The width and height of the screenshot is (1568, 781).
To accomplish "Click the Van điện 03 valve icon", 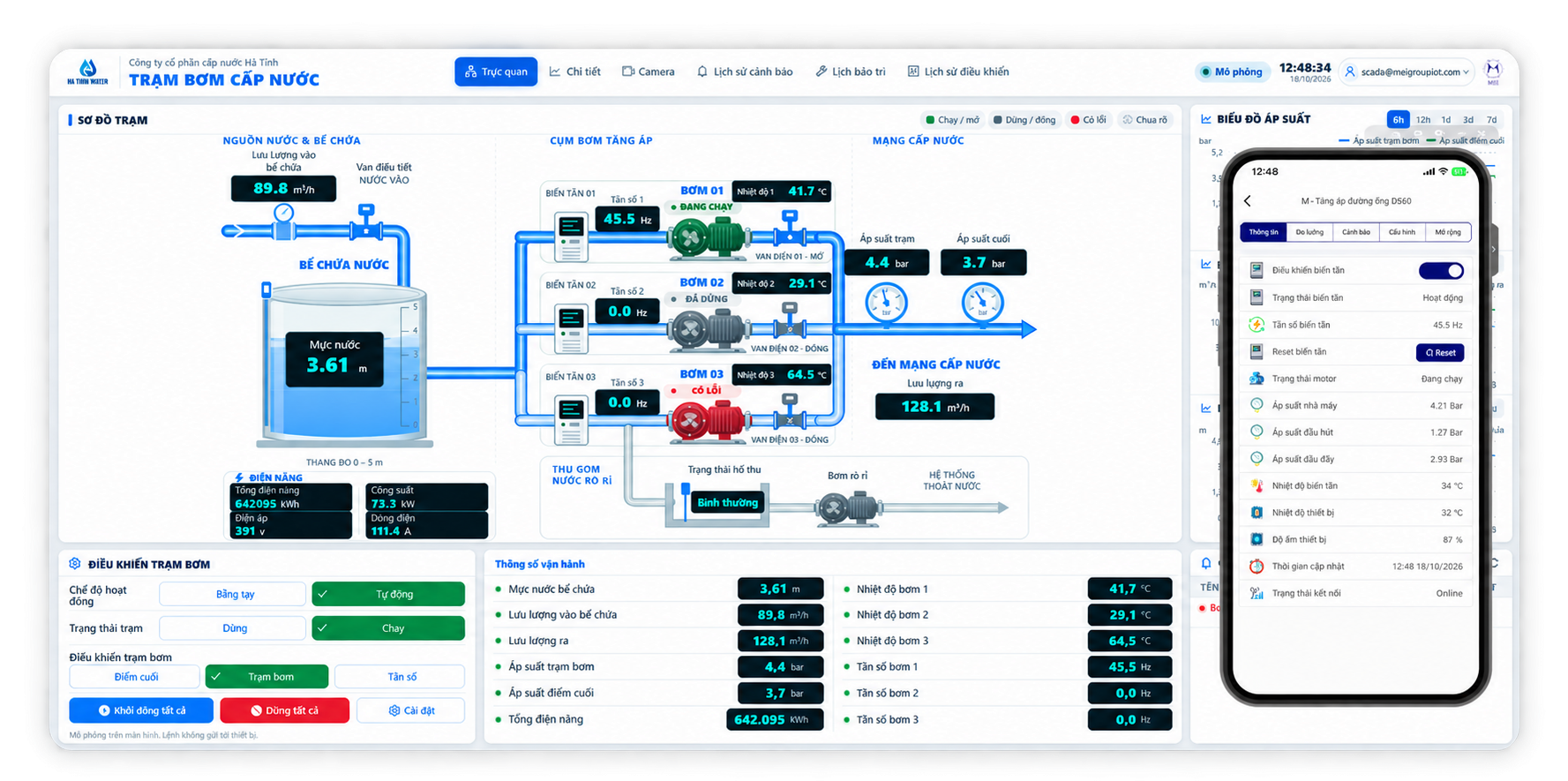I will pyautogui.click(x=790, y=411).
